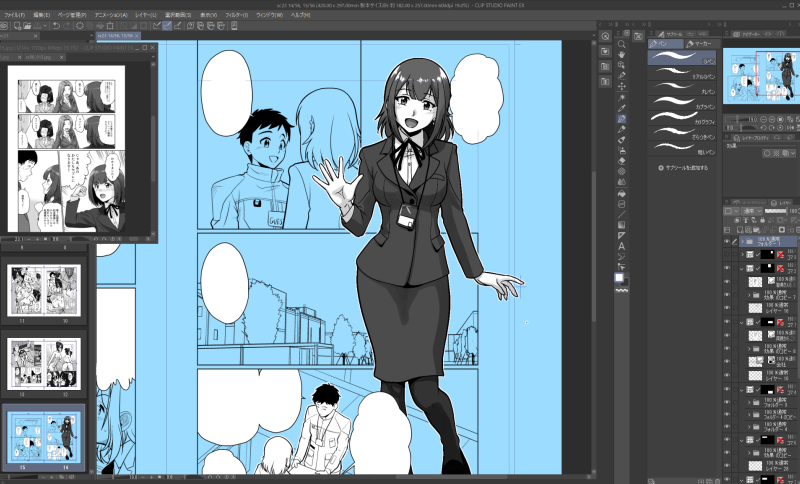
Task: Select the magnifier Zoom tool
Action: (621, 44)
